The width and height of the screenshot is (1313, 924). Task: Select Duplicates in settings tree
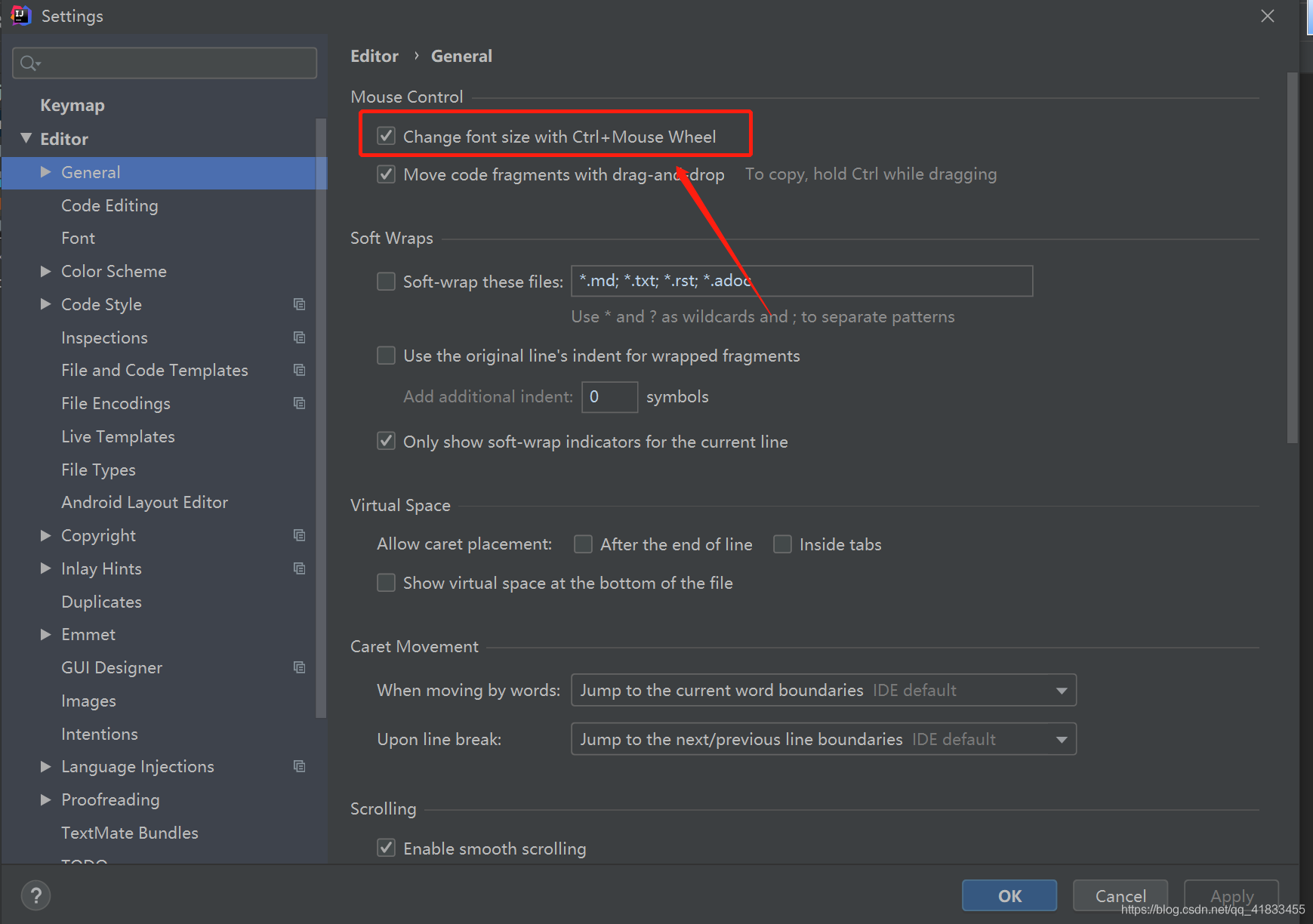101,602
